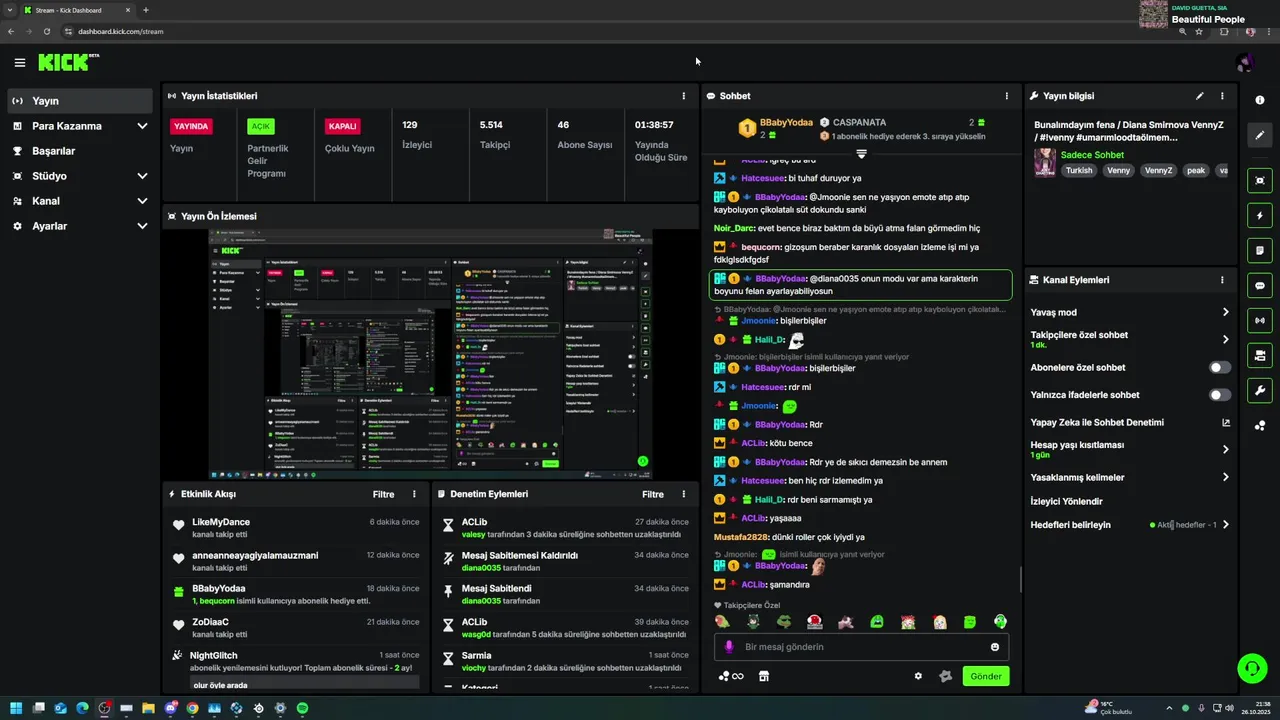Expand the pinned leaderboard chevron in chat
This screenshot has height=720, width=1280.
(861, 154)
